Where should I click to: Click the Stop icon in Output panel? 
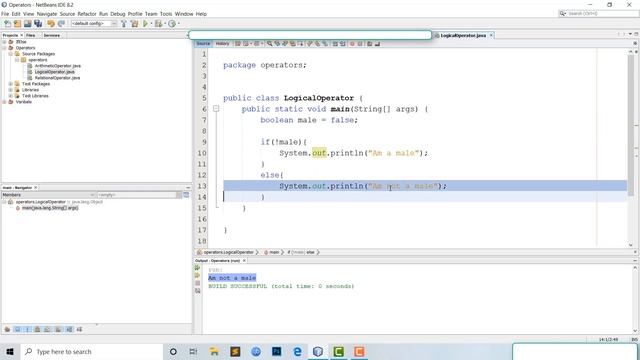click(x=198, y=283)
